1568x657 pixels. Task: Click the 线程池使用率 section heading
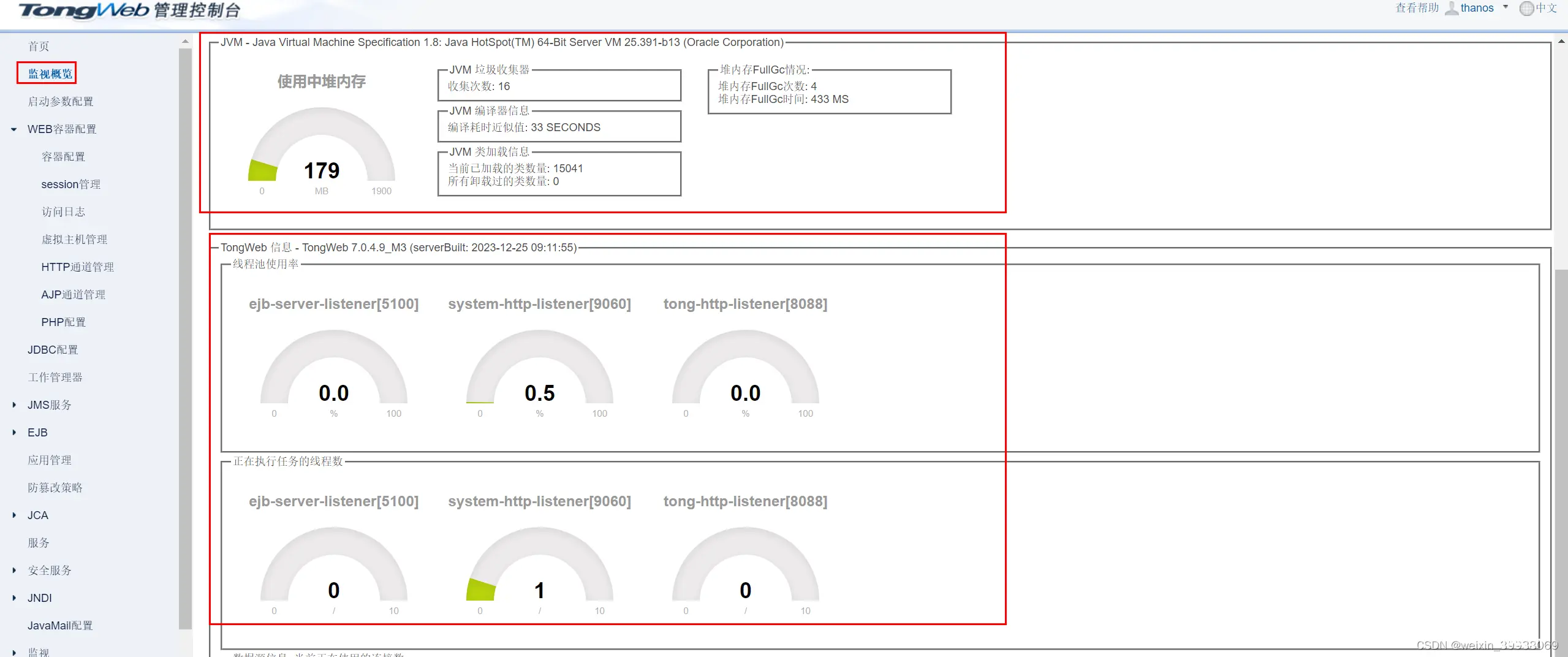click(266, 264)
